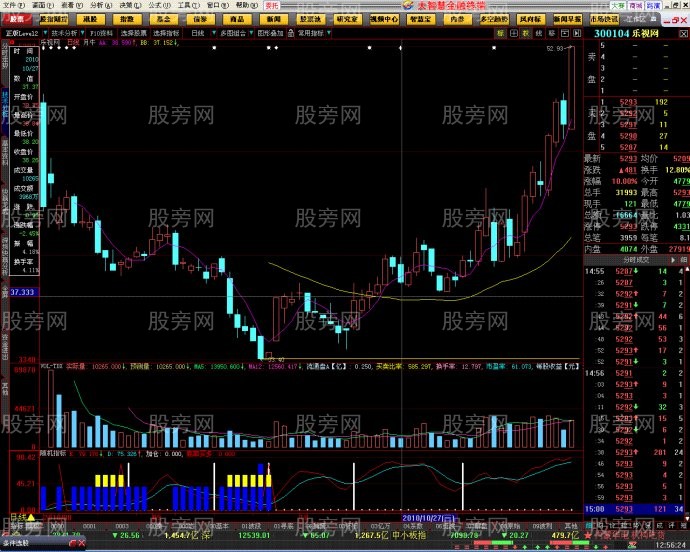Open the 市场快讯 toolbar button
The width and height of the screenshot is (690, 552).
tap(604, 19)
